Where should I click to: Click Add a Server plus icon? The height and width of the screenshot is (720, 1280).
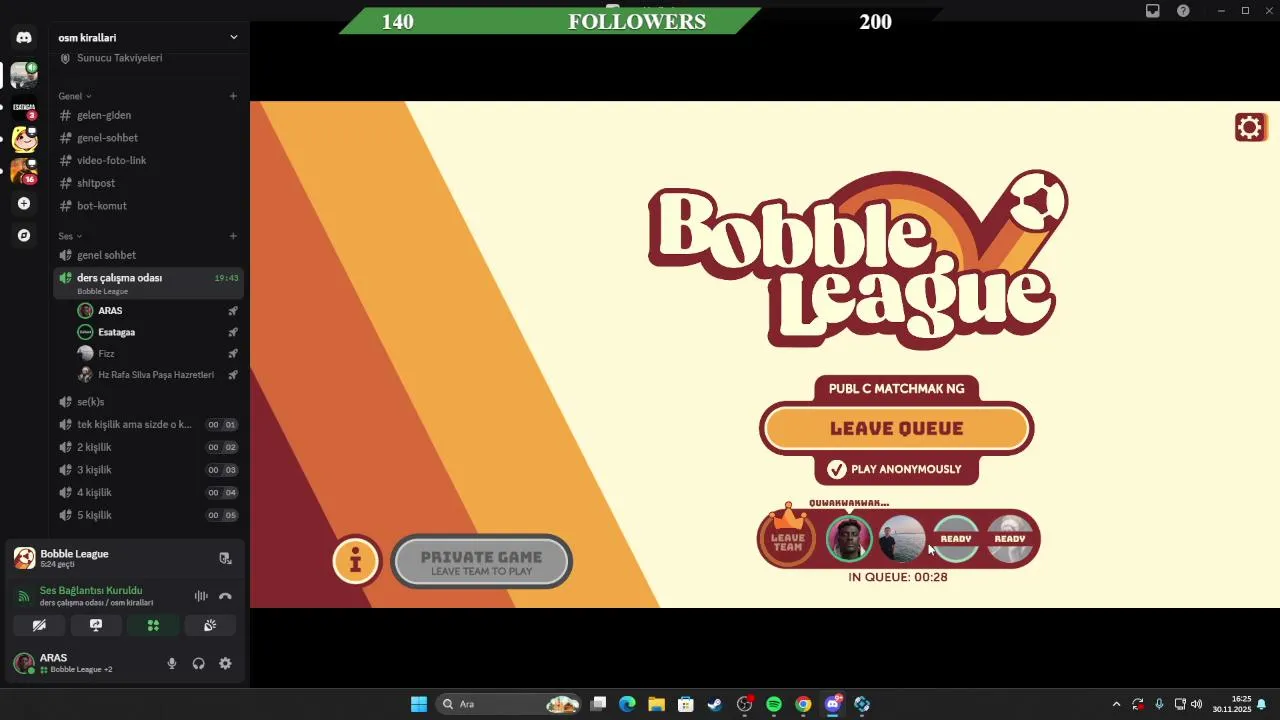coord(24,203)
